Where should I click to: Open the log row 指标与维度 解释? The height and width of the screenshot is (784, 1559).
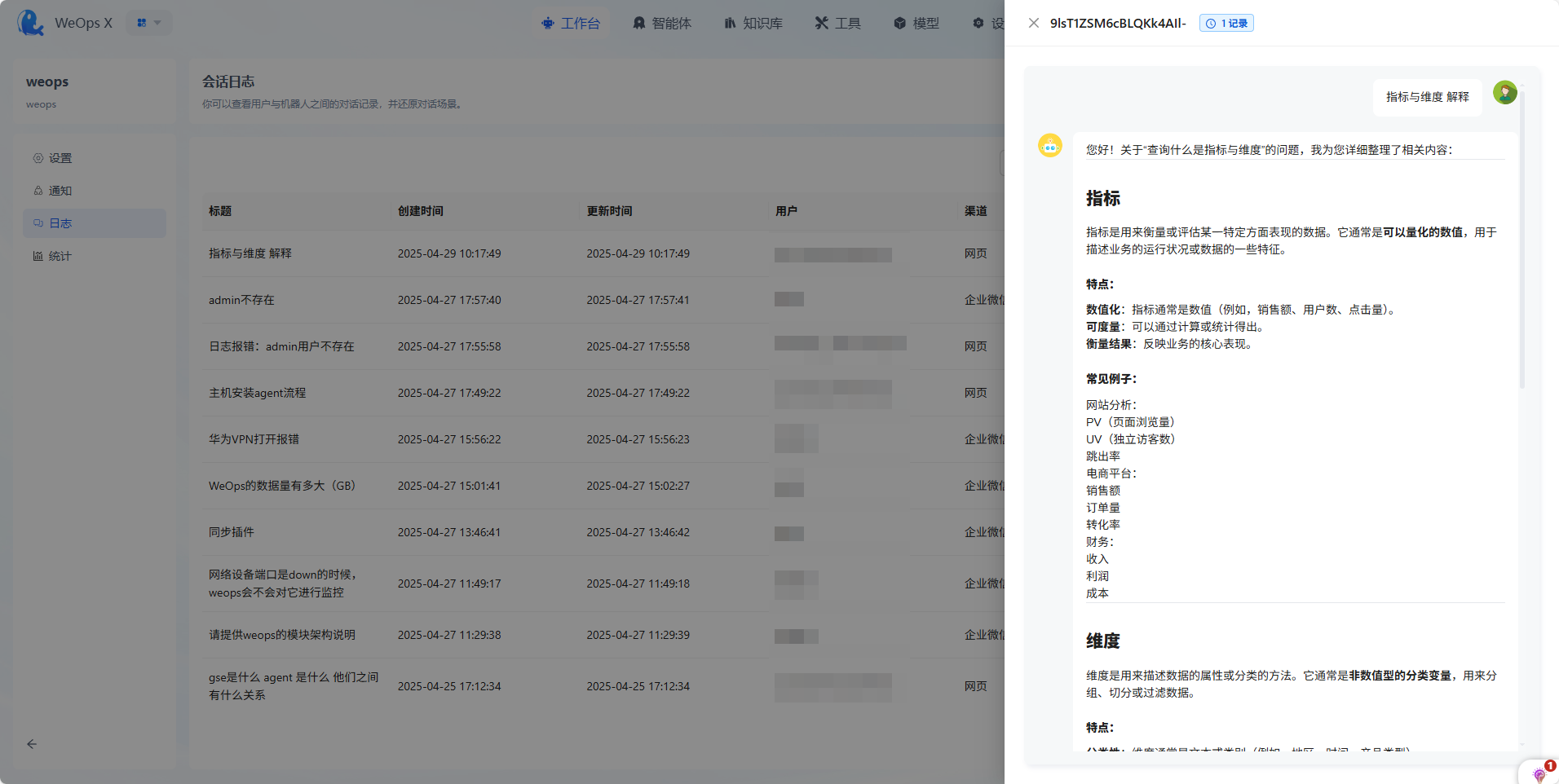(603, 253)
